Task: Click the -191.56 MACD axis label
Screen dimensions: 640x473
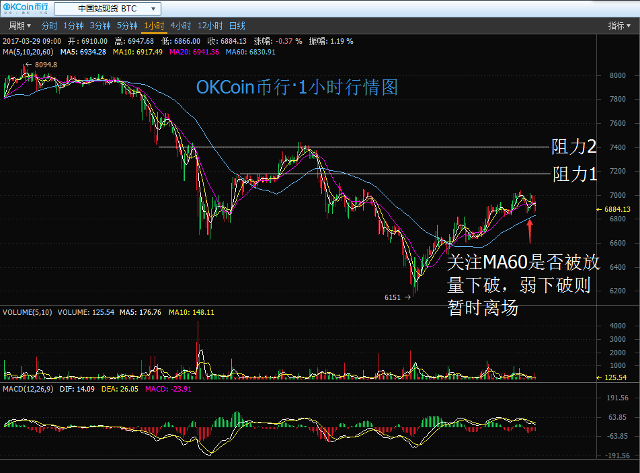Action: pyautogui.click(x=617, y=455)
